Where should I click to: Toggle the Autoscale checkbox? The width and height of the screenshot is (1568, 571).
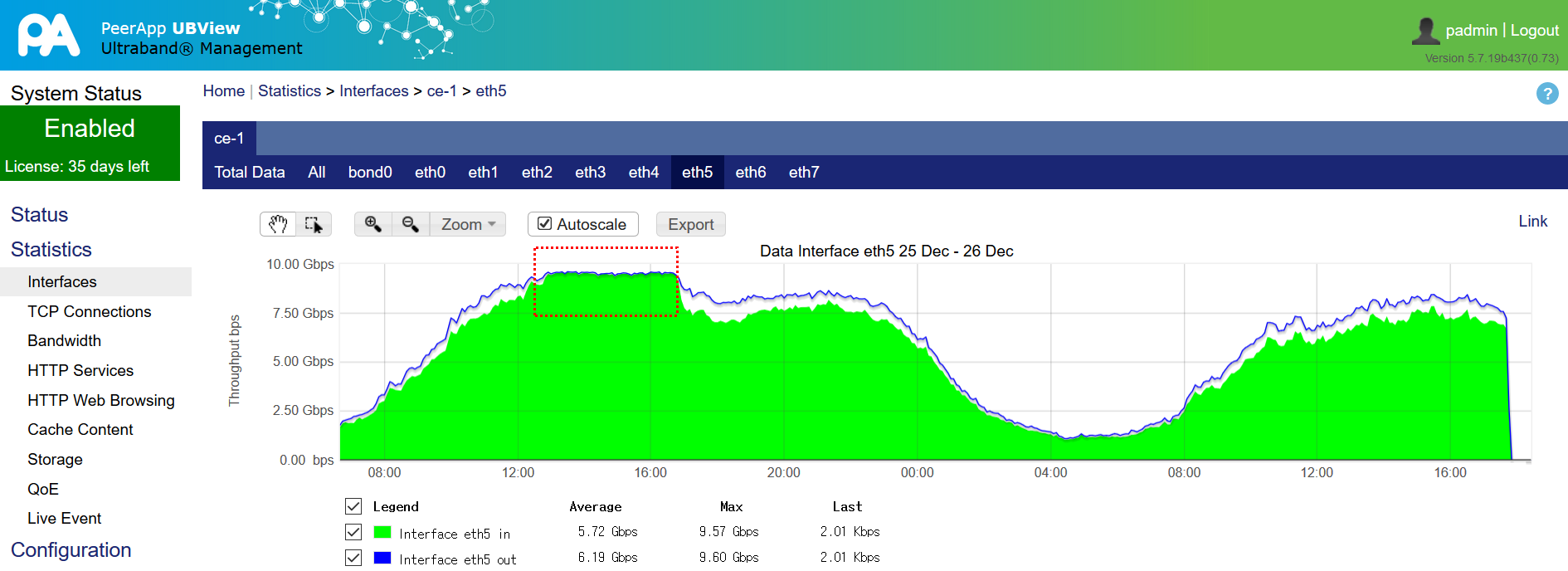pyautogui.click(x=545, y=224)
